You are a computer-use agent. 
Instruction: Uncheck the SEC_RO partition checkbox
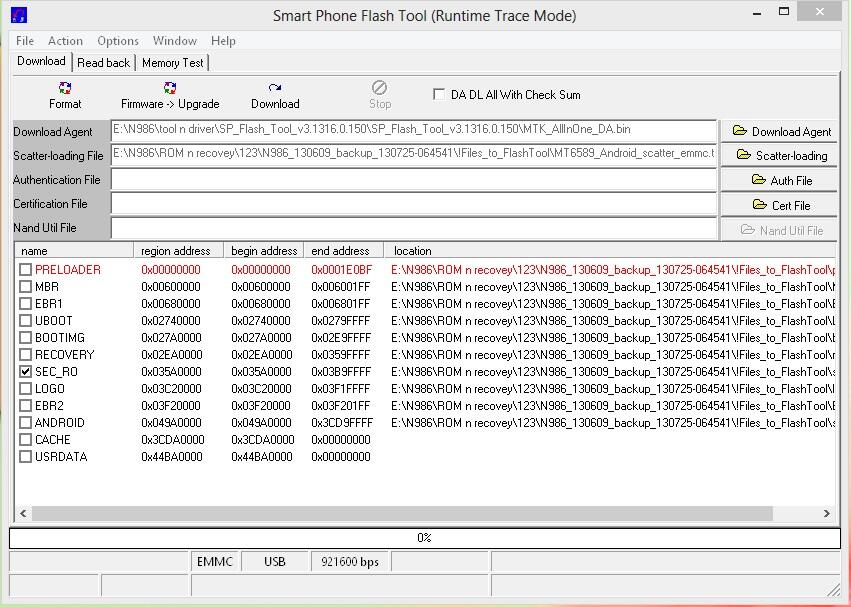coord(25,371)
